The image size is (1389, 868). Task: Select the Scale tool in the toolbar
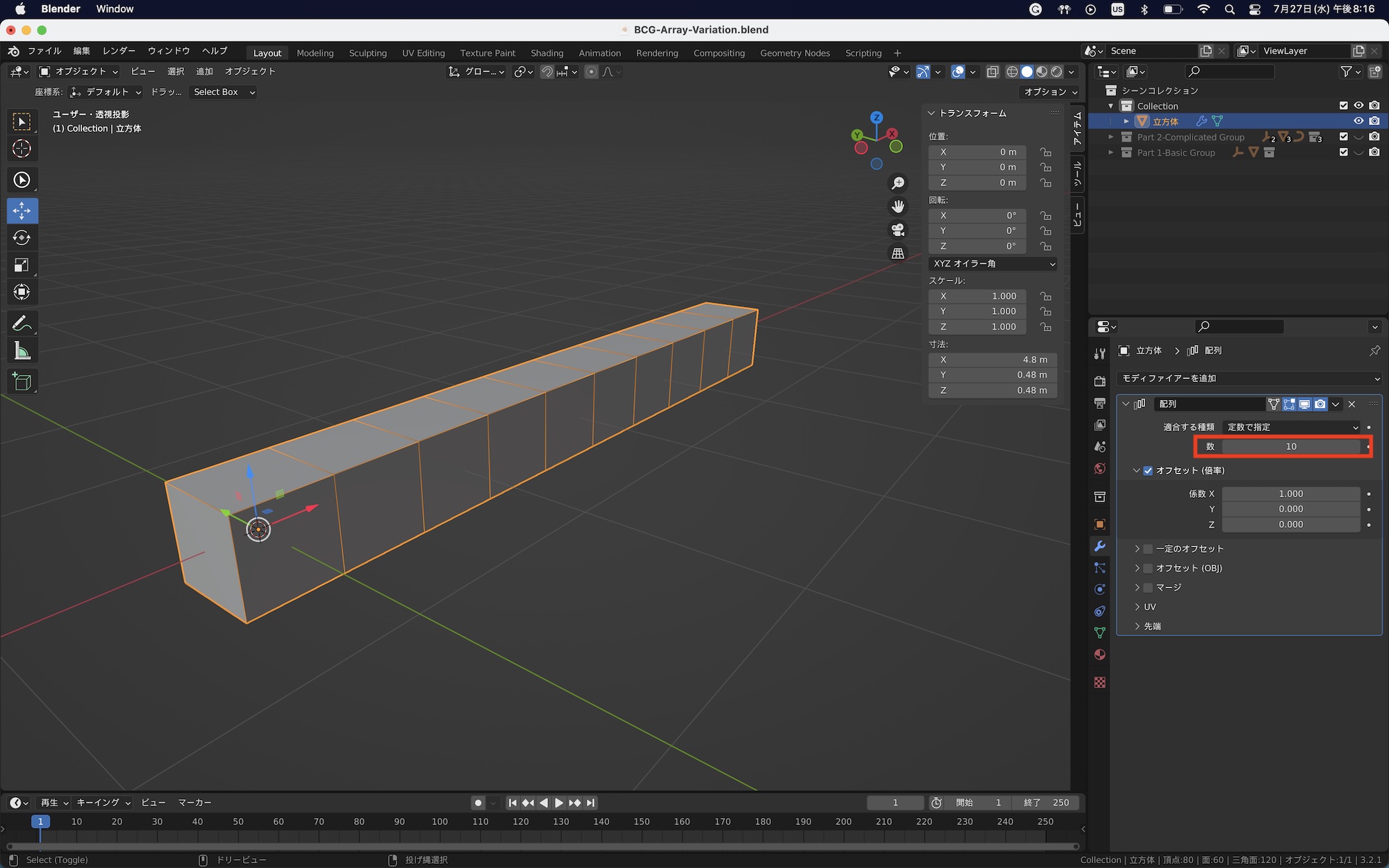tap(22, 265)
